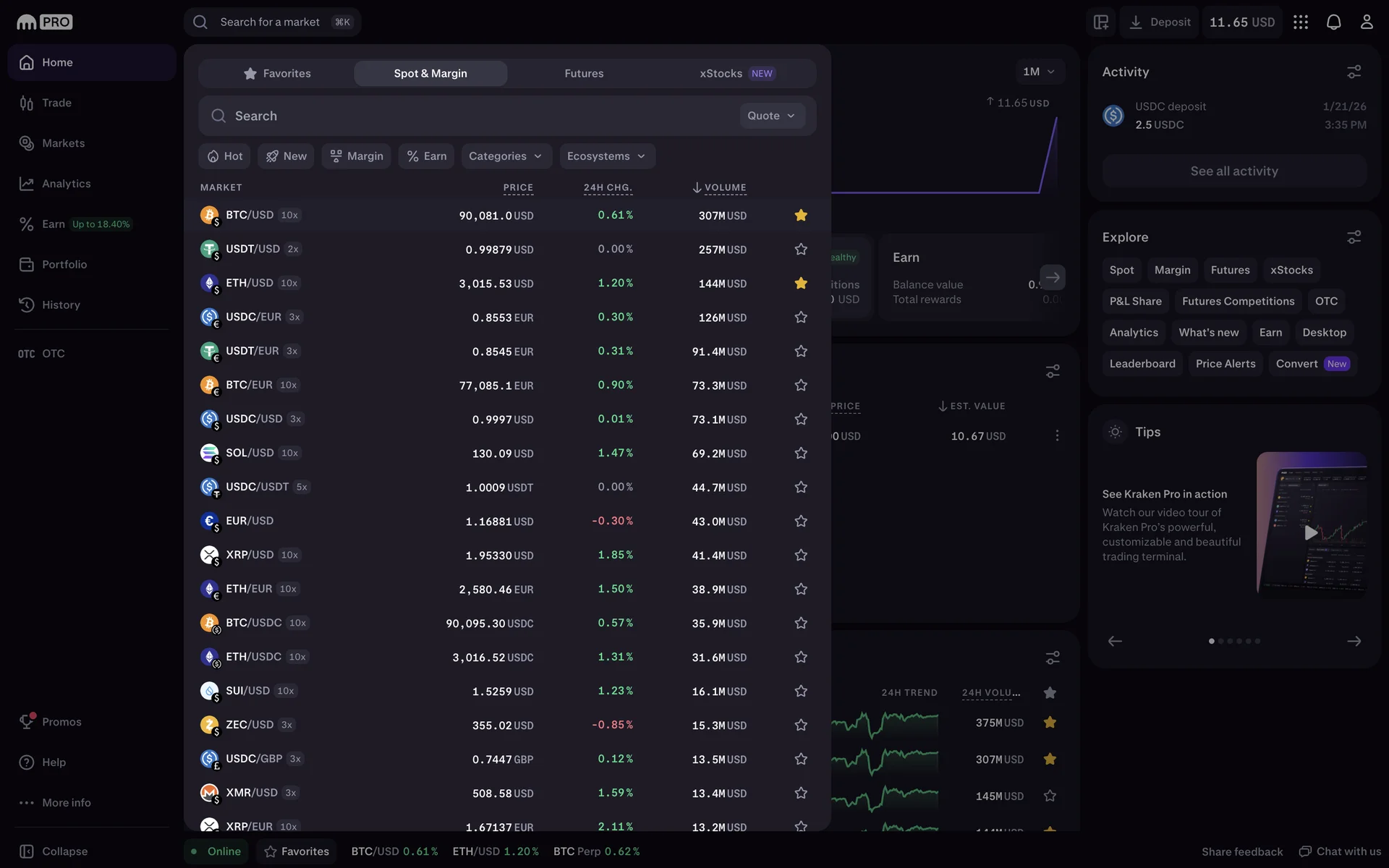Click See all activity button

(1233, 171)
